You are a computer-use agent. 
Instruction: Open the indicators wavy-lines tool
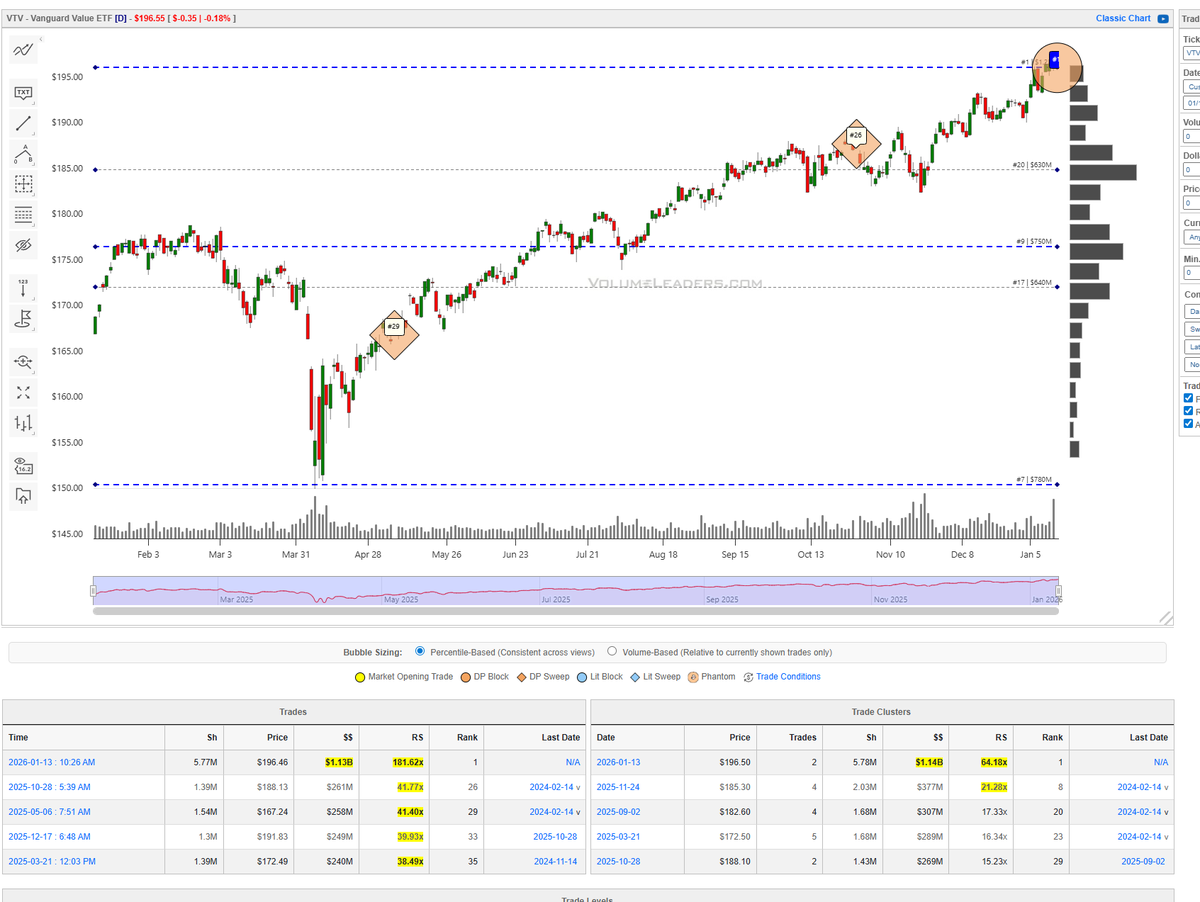click(x=23, y=49)
